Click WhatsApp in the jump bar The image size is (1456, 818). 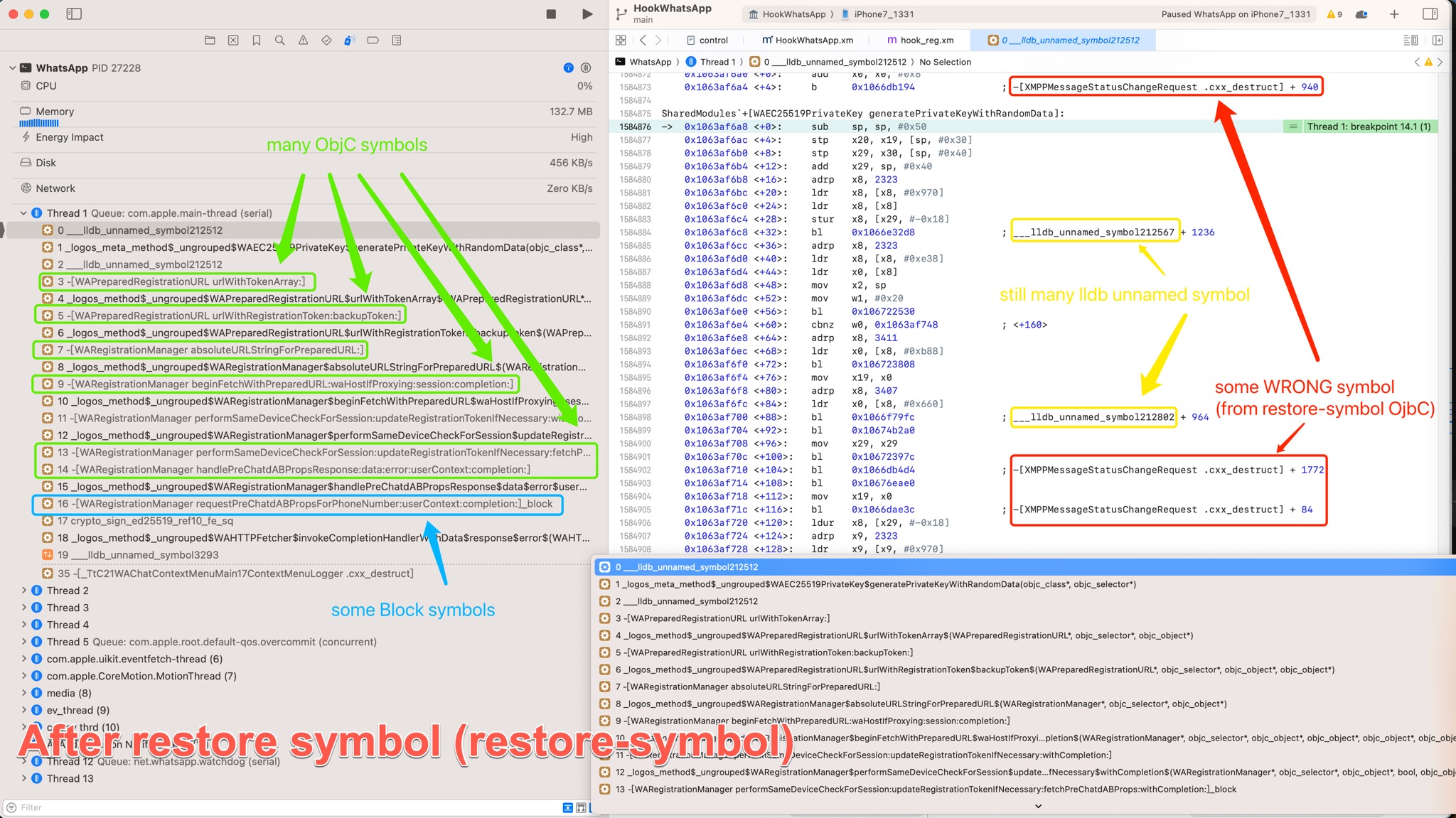(643, 62)
